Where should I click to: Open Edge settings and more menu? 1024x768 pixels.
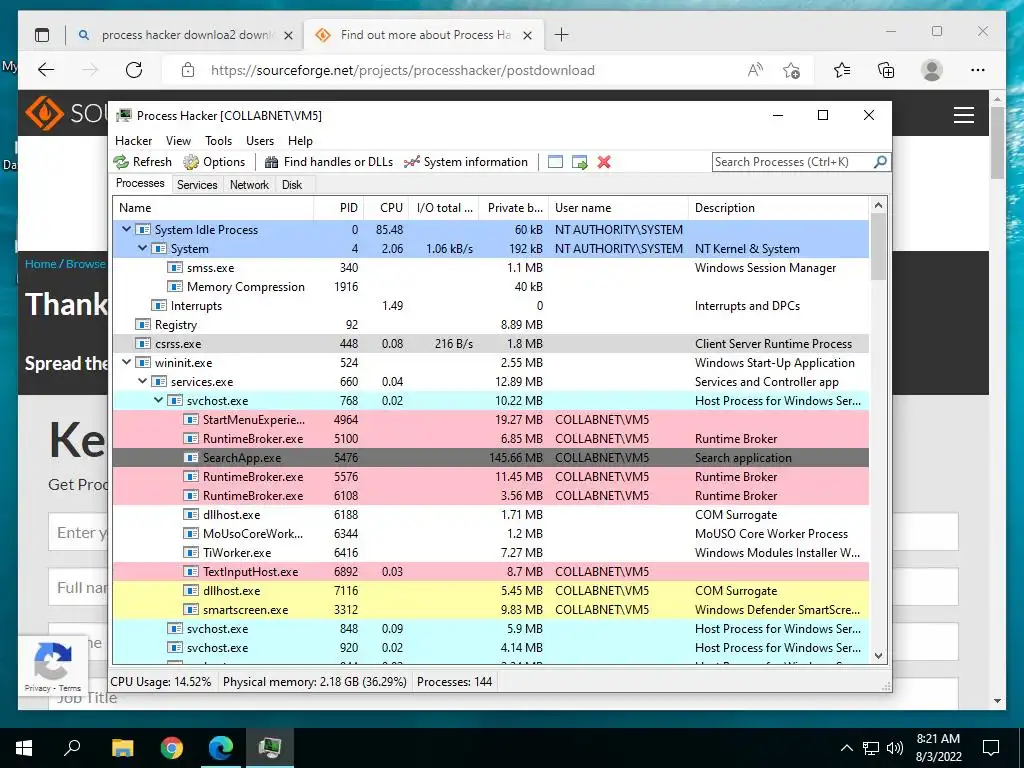pyautogui.click(x=978, y=70)
